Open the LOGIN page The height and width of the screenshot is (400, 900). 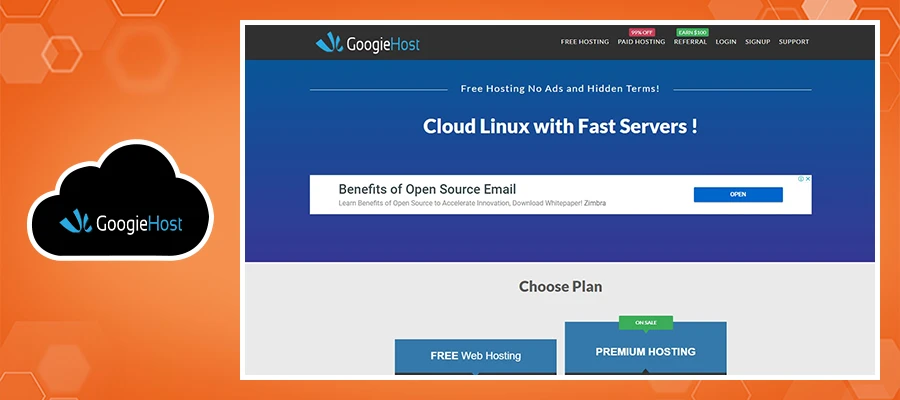tap(726, 42)
